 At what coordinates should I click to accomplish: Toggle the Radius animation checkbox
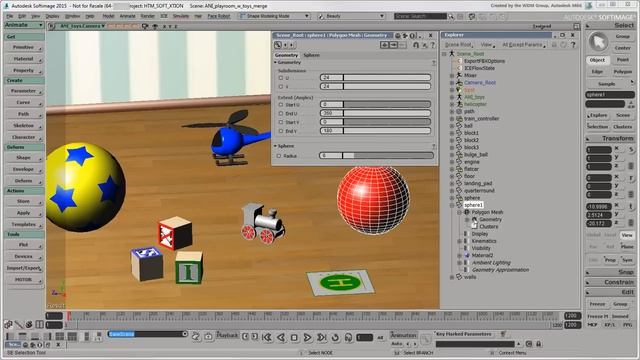click(x=279, y=156)
